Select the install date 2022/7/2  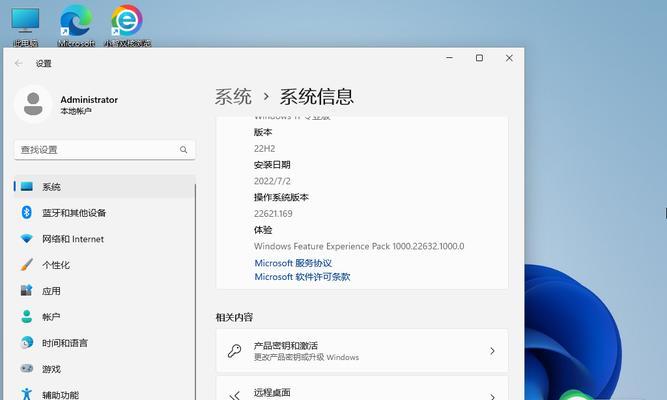click(x=272, y=181)
